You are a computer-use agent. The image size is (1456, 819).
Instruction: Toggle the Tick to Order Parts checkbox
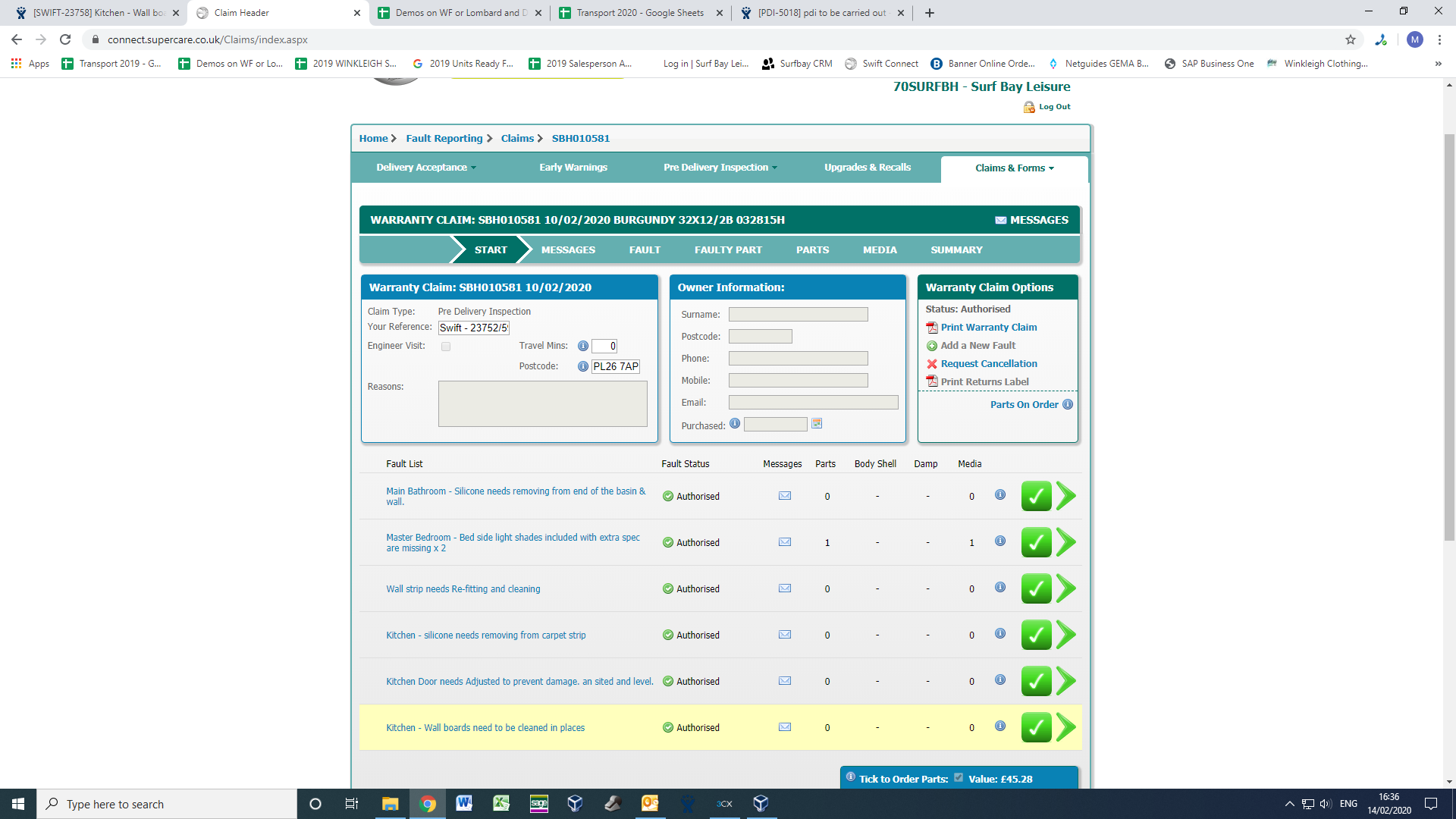[959, 777]
